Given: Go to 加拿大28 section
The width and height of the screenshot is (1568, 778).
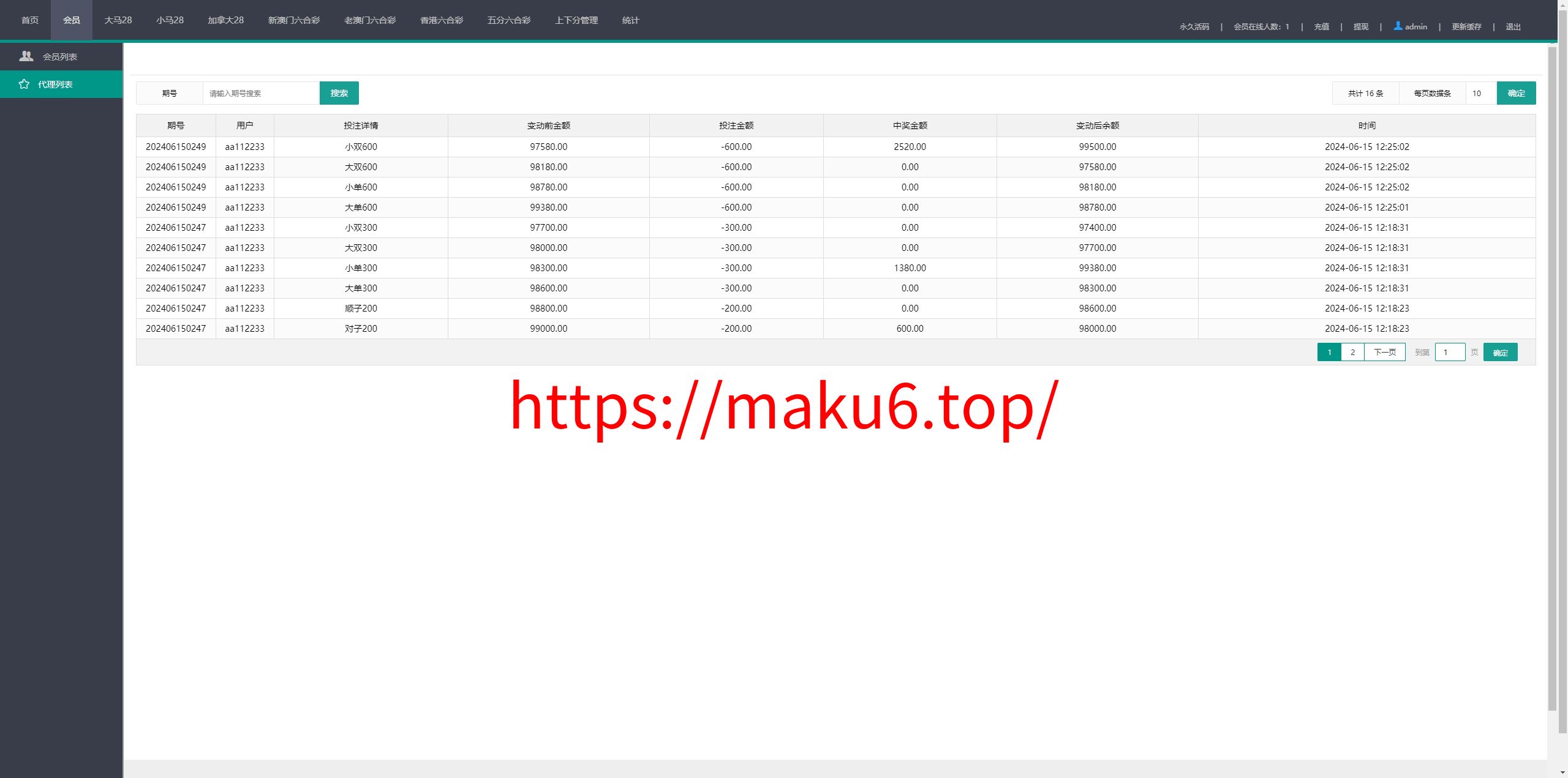Looking at the screenshot, I should pyautogui.click(x=225, y=20).
